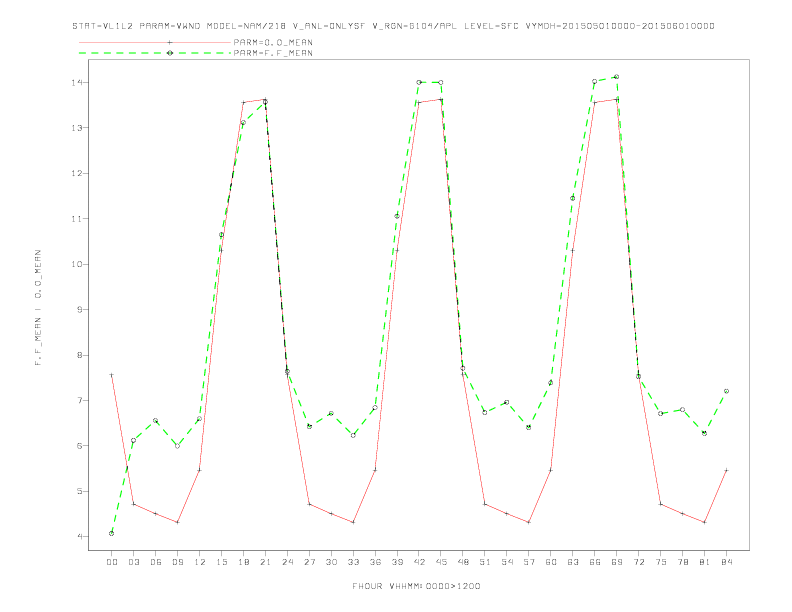Click the x-axis title FHOUR VHHMM:0000>1200

click(416, 586)
